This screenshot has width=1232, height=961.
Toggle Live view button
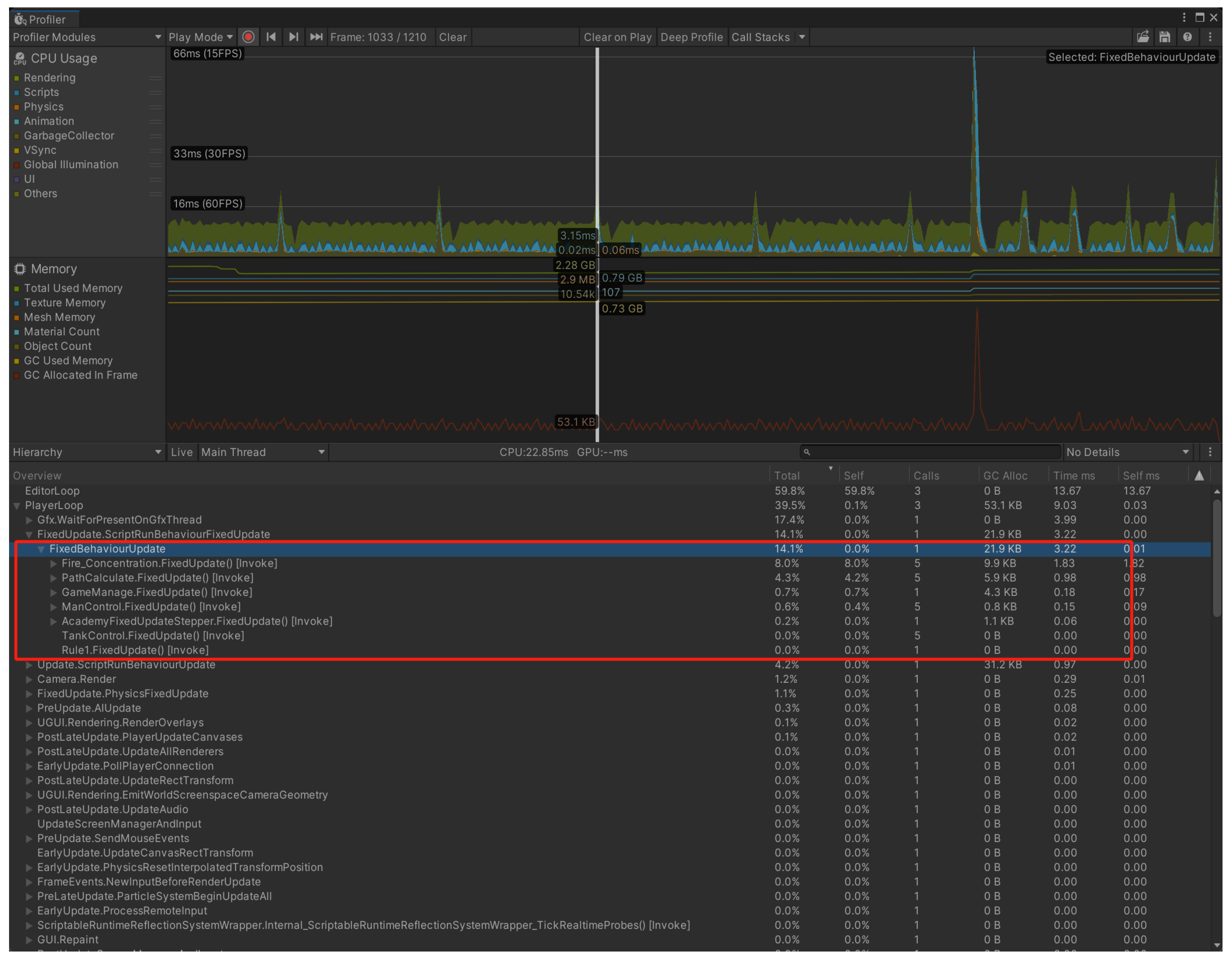182,452
